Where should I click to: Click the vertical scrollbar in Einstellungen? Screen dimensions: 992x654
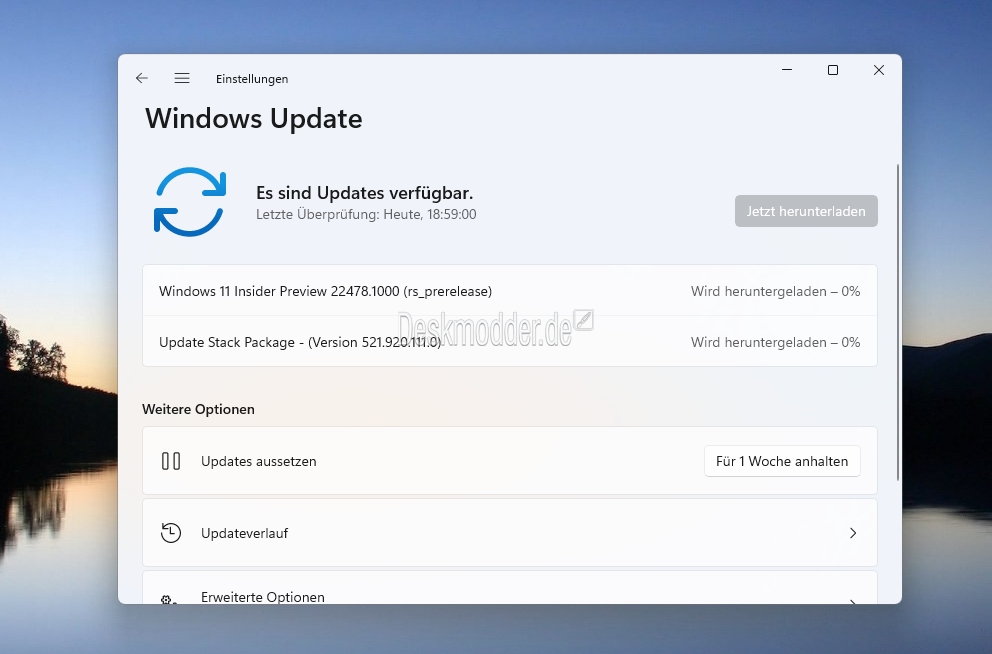click(898, 323)
